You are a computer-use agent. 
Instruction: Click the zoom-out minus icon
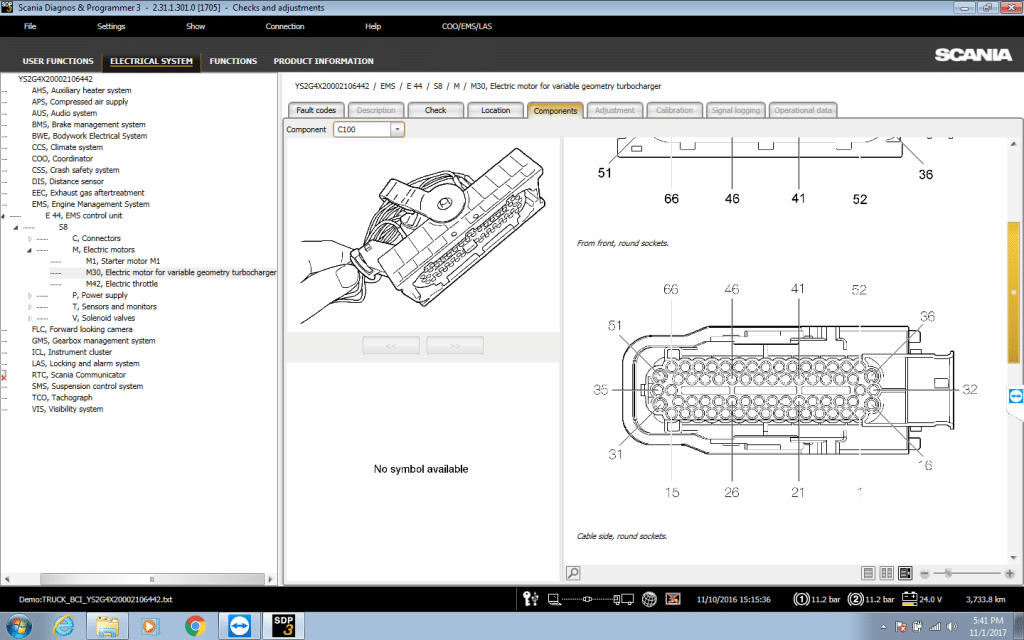924,573
